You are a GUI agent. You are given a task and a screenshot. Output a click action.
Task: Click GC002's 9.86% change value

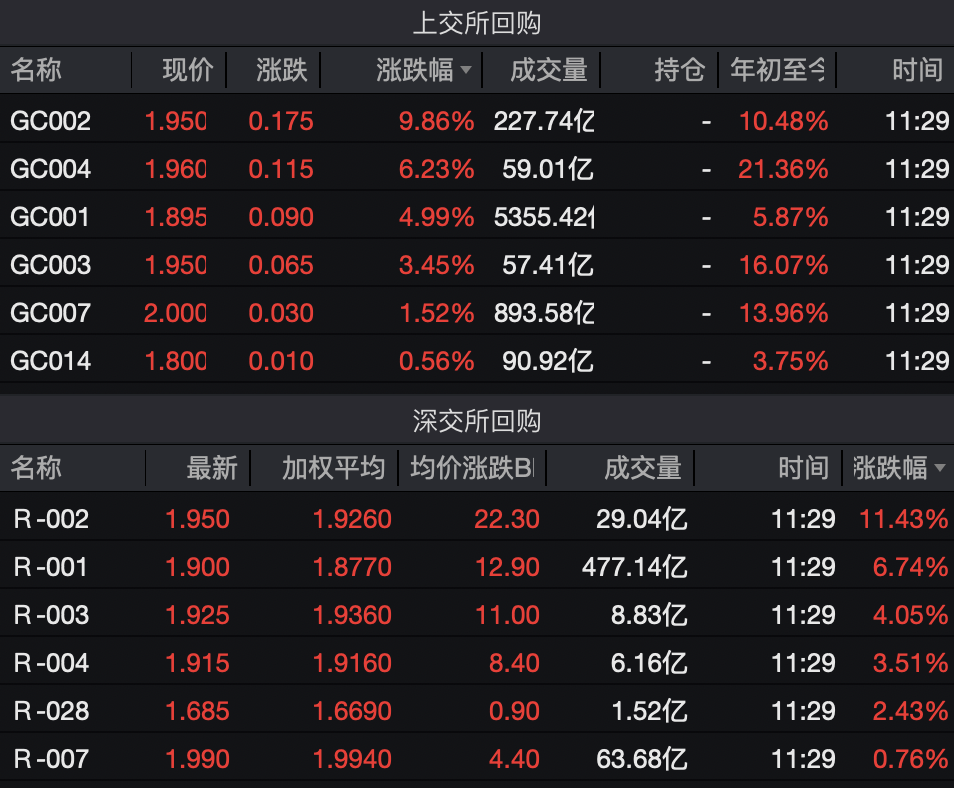(436, 121)
